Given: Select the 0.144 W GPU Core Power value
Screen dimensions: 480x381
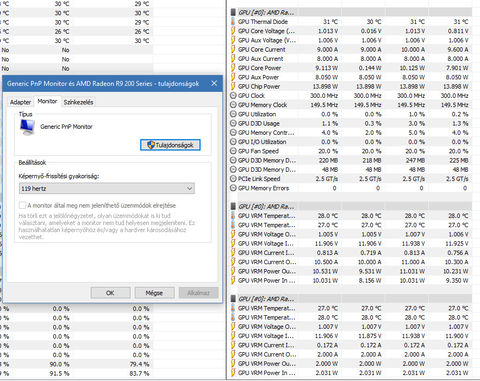Looking at the screenshot, I should point(370,68).
